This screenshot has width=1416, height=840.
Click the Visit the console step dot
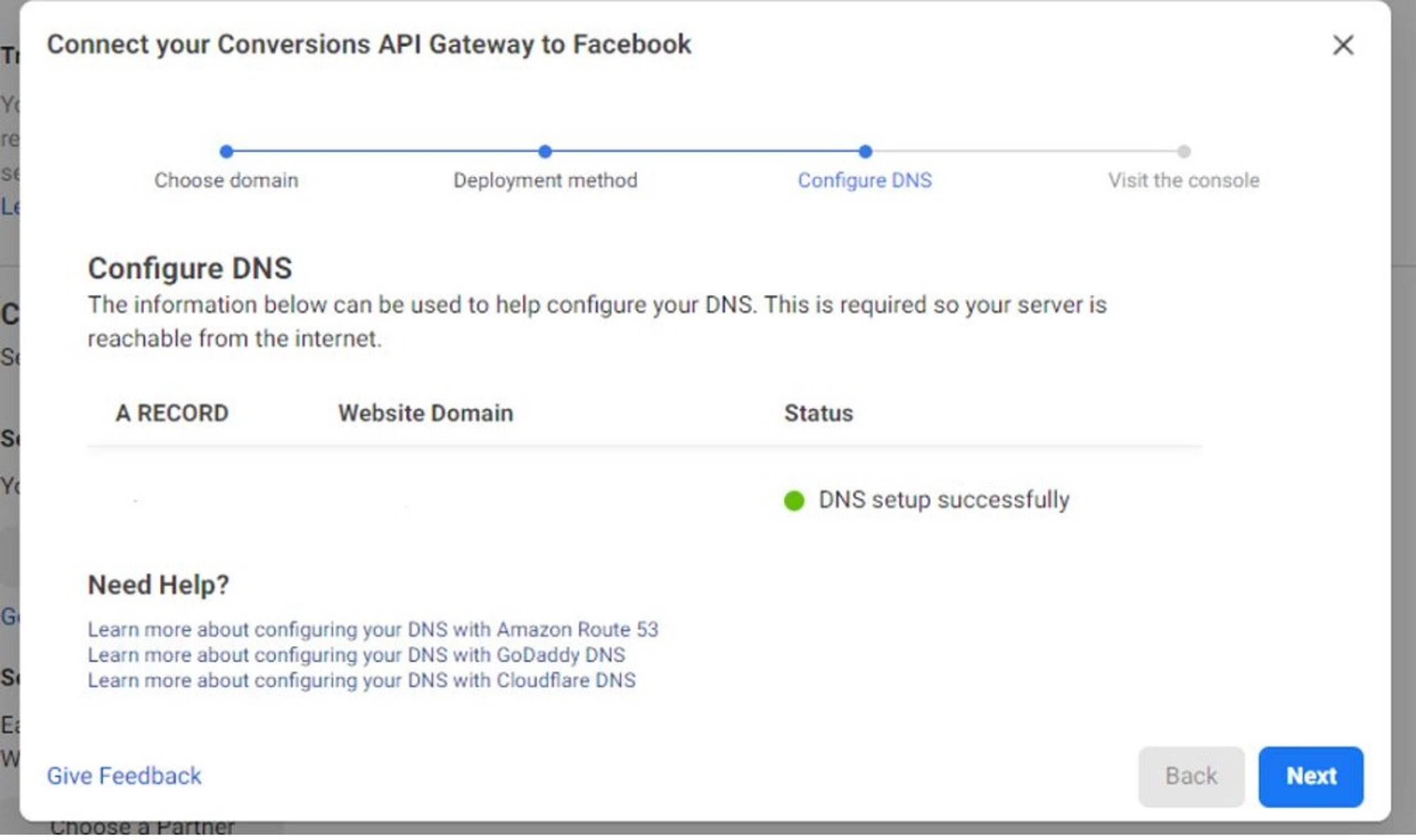1183,152
